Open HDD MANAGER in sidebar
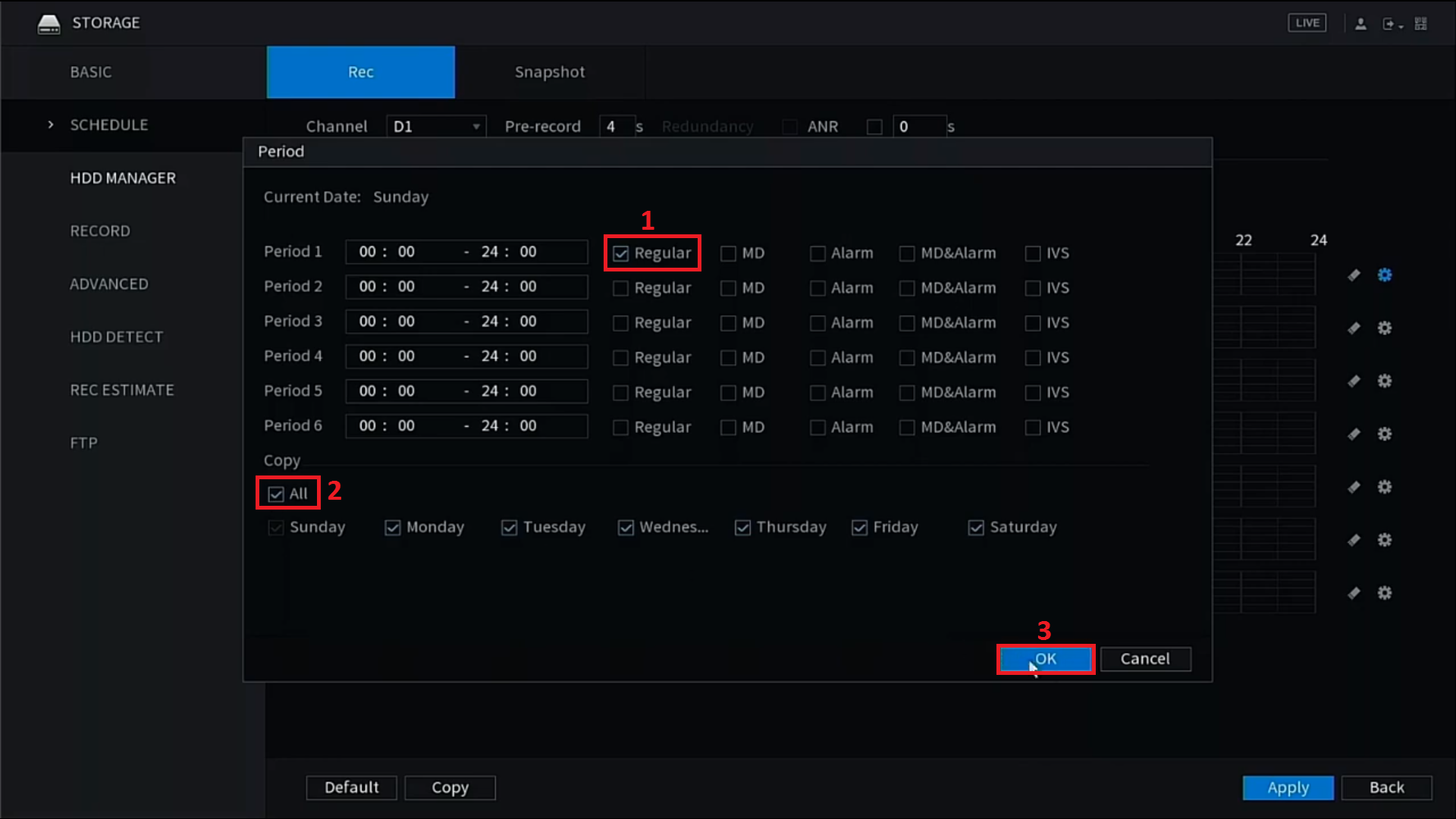 (123, 178)
